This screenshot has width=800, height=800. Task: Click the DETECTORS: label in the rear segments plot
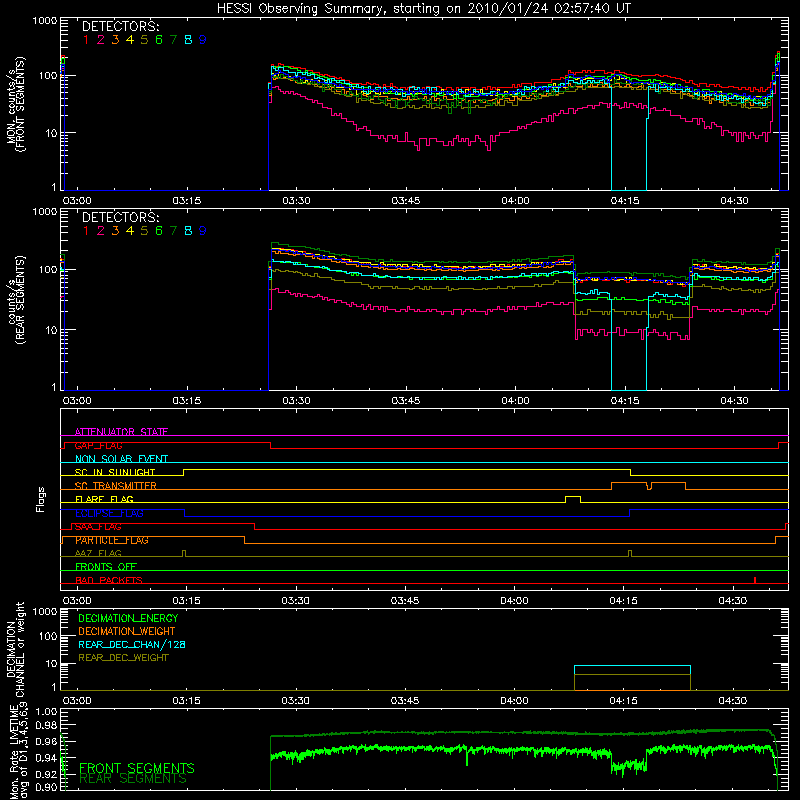pos(120,217)
